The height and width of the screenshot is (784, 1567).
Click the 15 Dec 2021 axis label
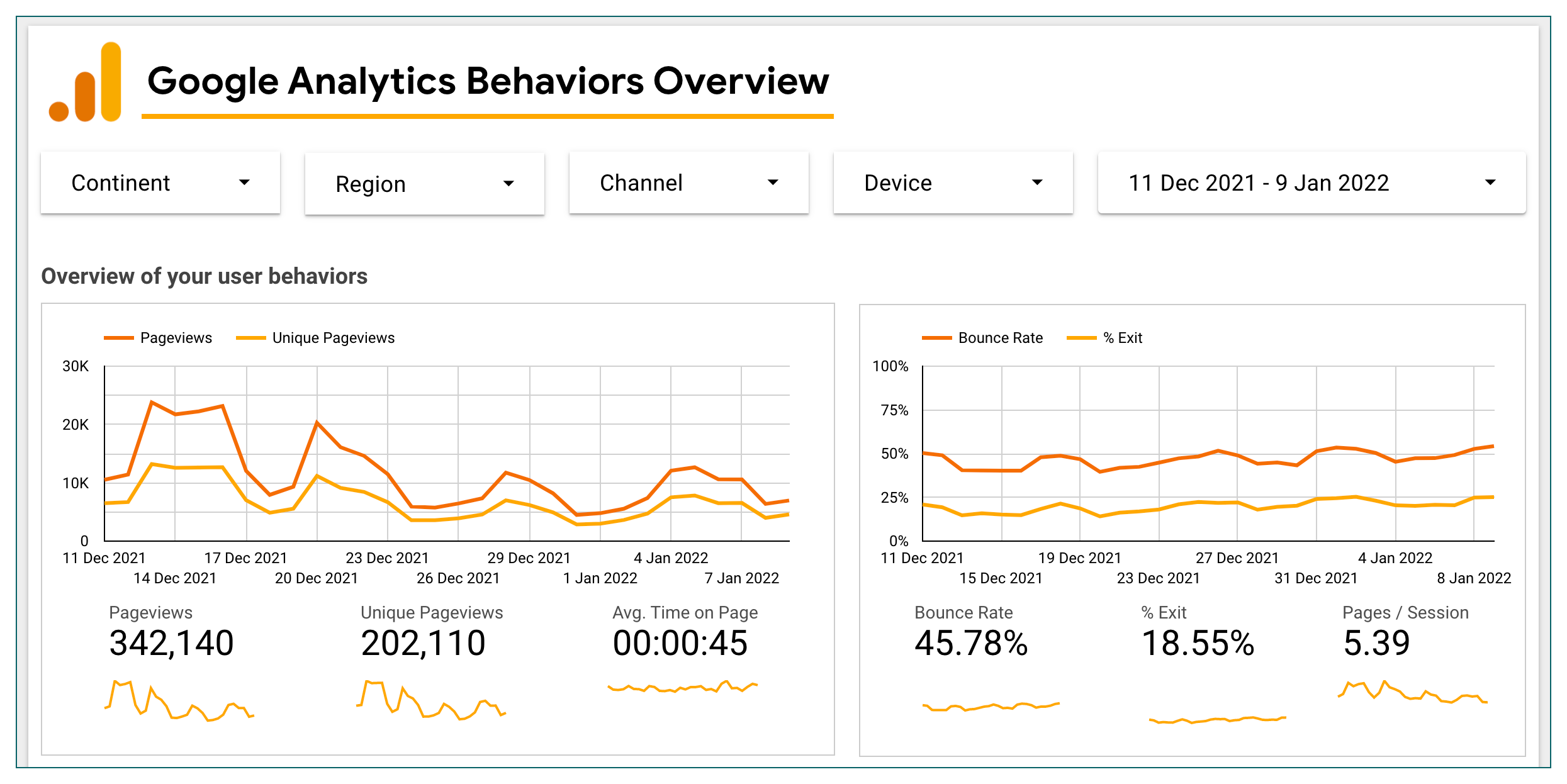click(x=1001, y=578)
